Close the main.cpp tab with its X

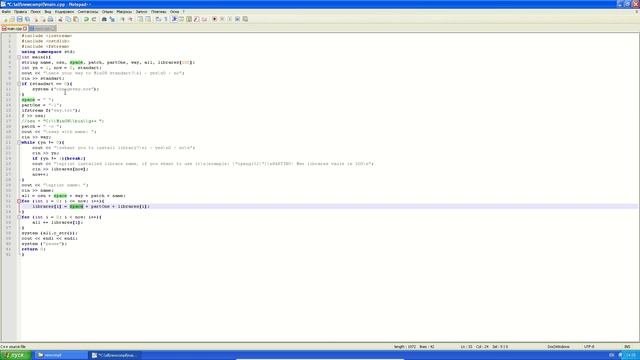25,29
